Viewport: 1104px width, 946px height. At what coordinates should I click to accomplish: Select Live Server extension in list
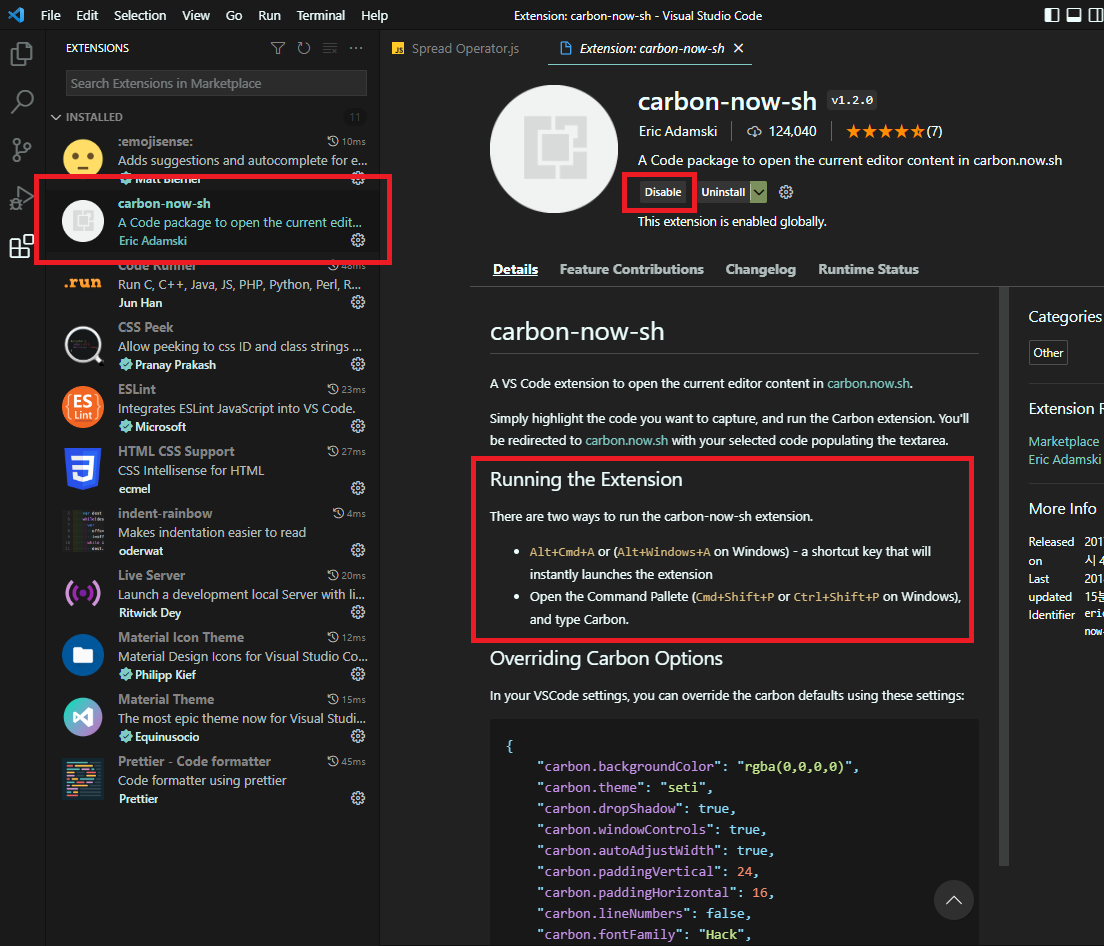tap(213, 593)
